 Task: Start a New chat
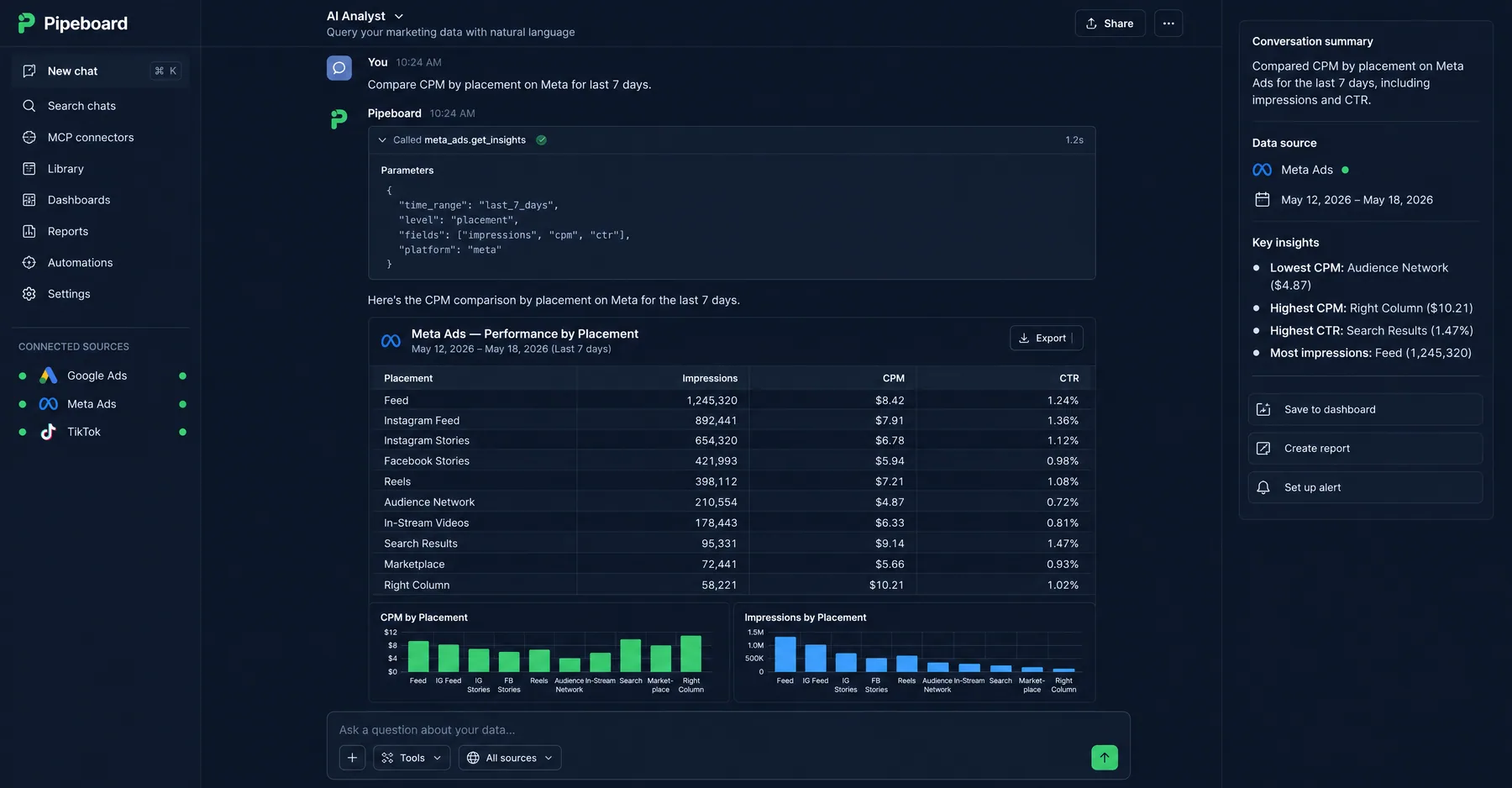[101, 71]
